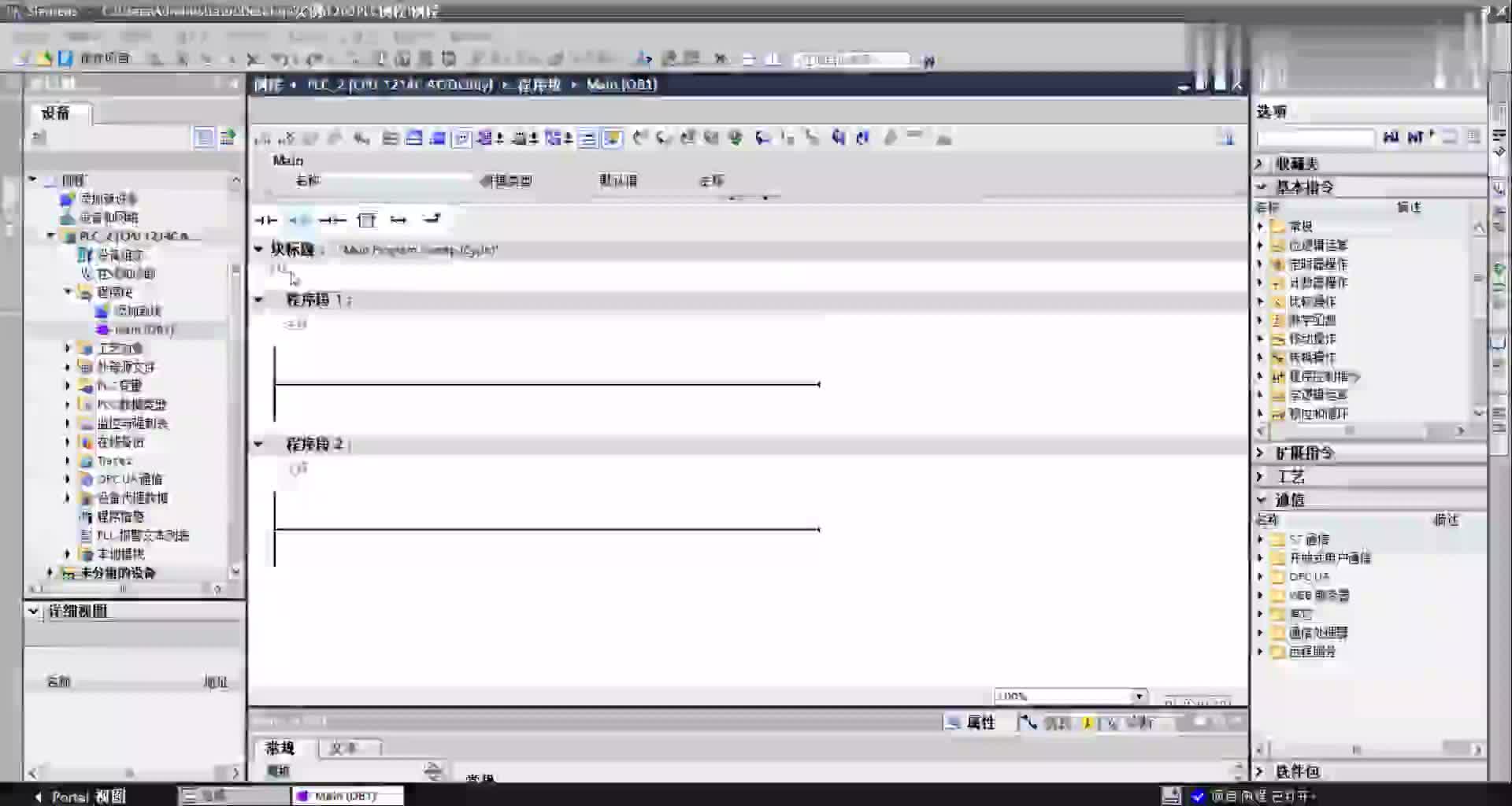Click 程序块 in the breadcrumb path
Screen dimensions: 1512x806
point(539,85)
